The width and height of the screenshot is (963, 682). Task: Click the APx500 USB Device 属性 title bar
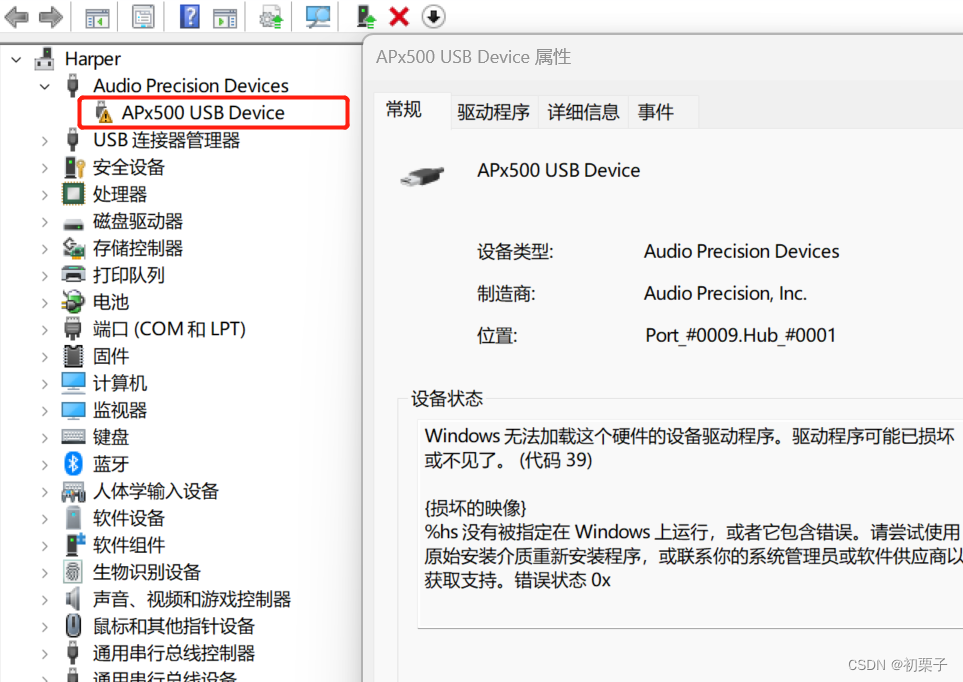pyautogui.click(x=663, y=57)
